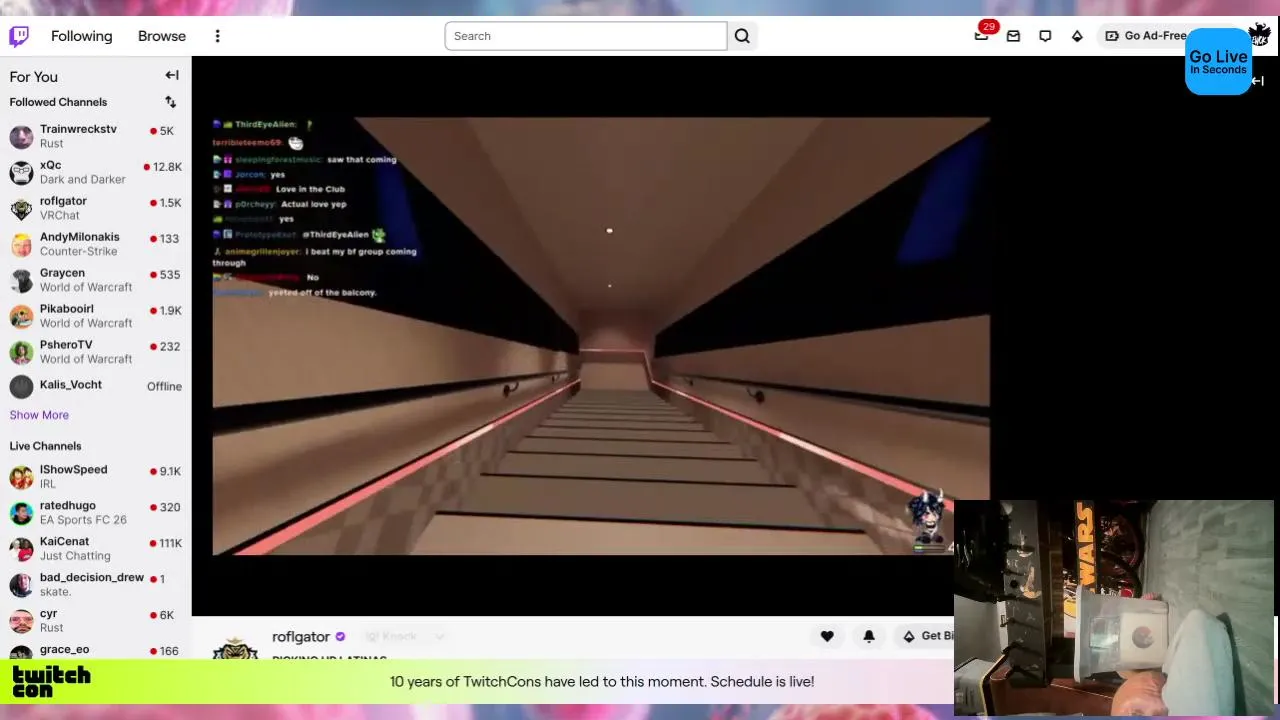The width and height of the screenshot is (1280, 720).
Task: Click xQc avatar icon
Action: (21, 173)
